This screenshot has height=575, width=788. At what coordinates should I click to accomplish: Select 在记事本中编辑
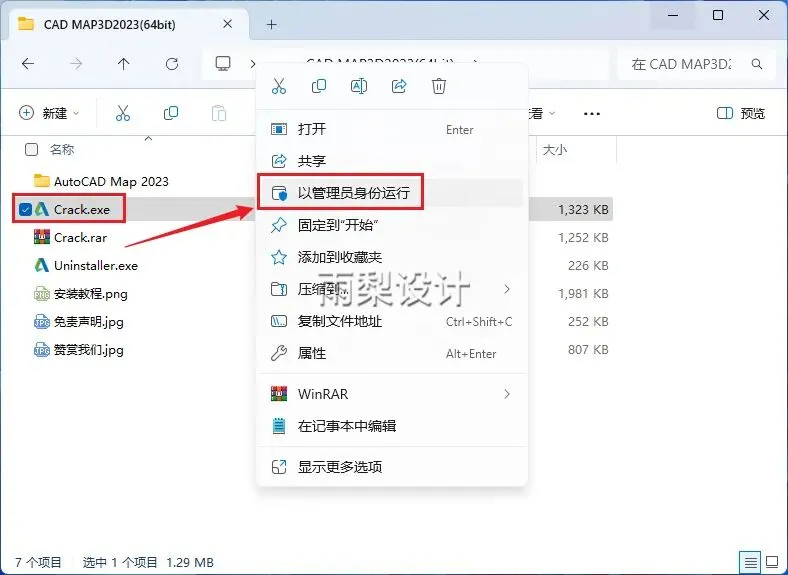click(x=392, y=426)
